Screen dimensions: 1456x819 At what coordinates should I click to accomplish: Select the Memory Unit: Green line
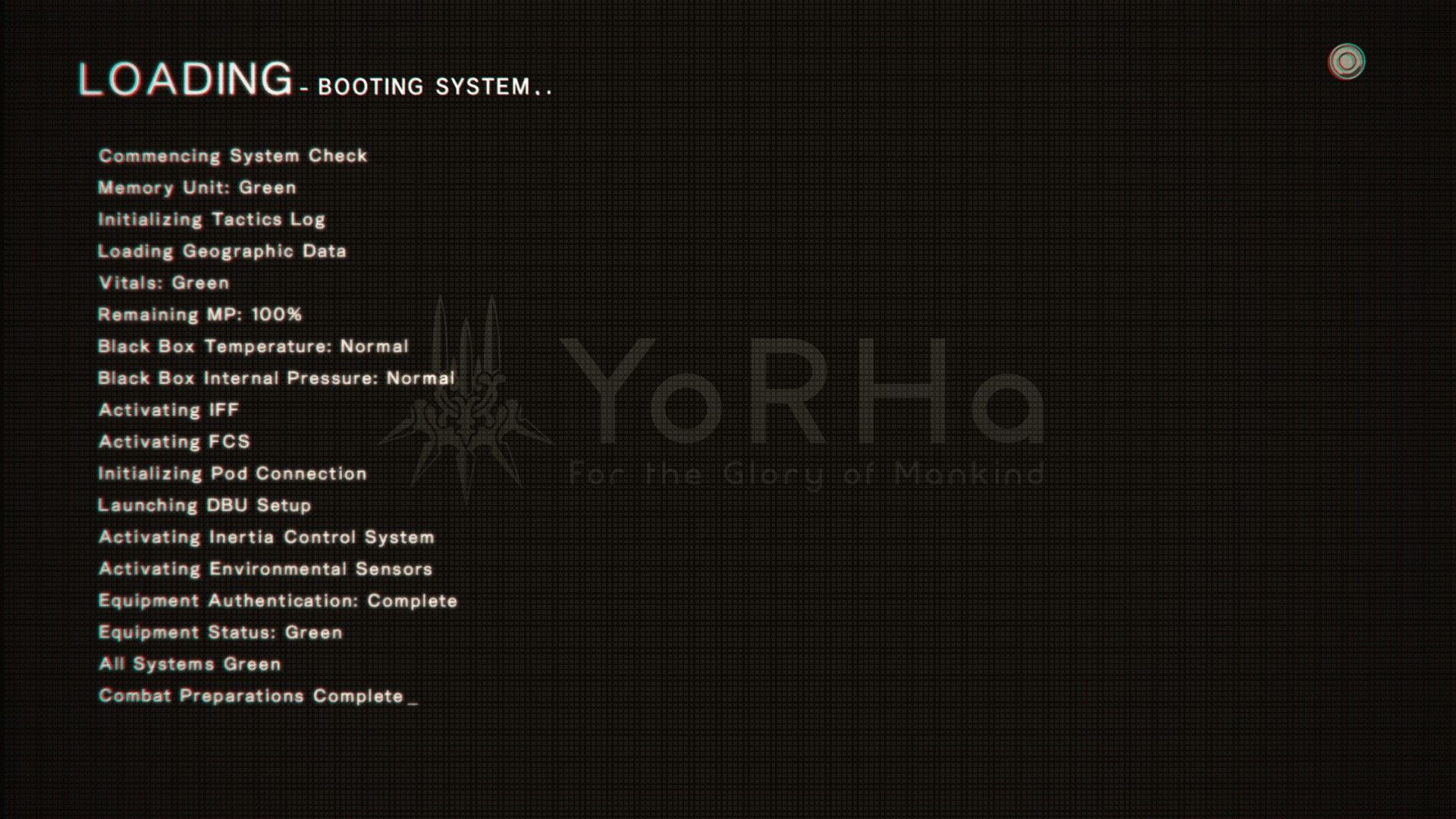[x=197, y=187]
